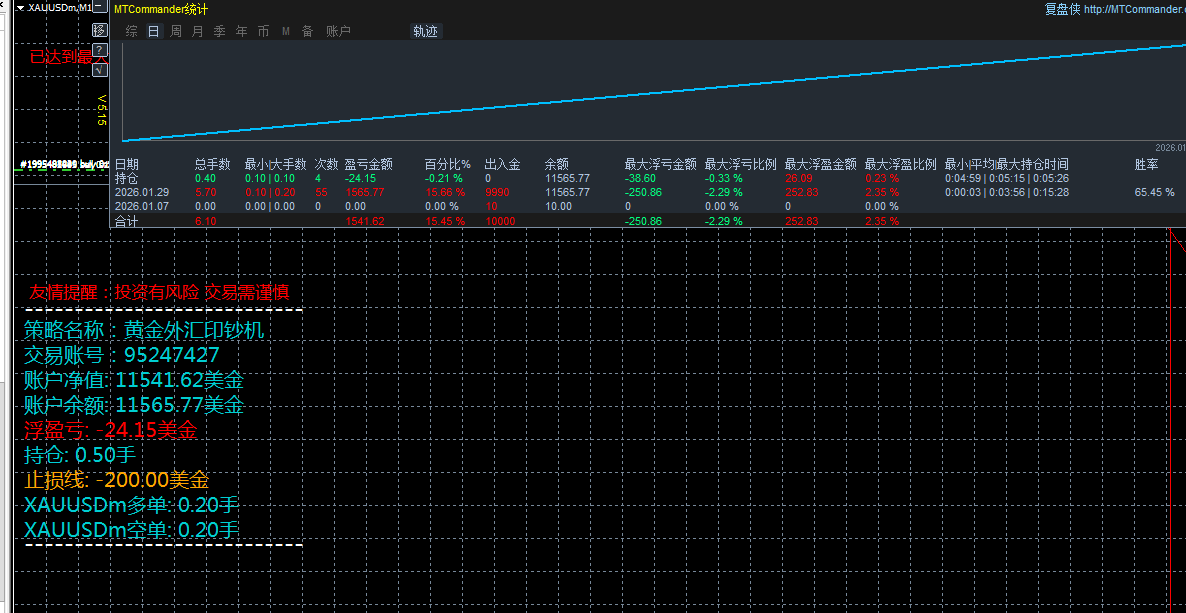Screen dimensions: 1186x613
Task: Click the 季 quarterly statistics icon
Action: point(219,30)
